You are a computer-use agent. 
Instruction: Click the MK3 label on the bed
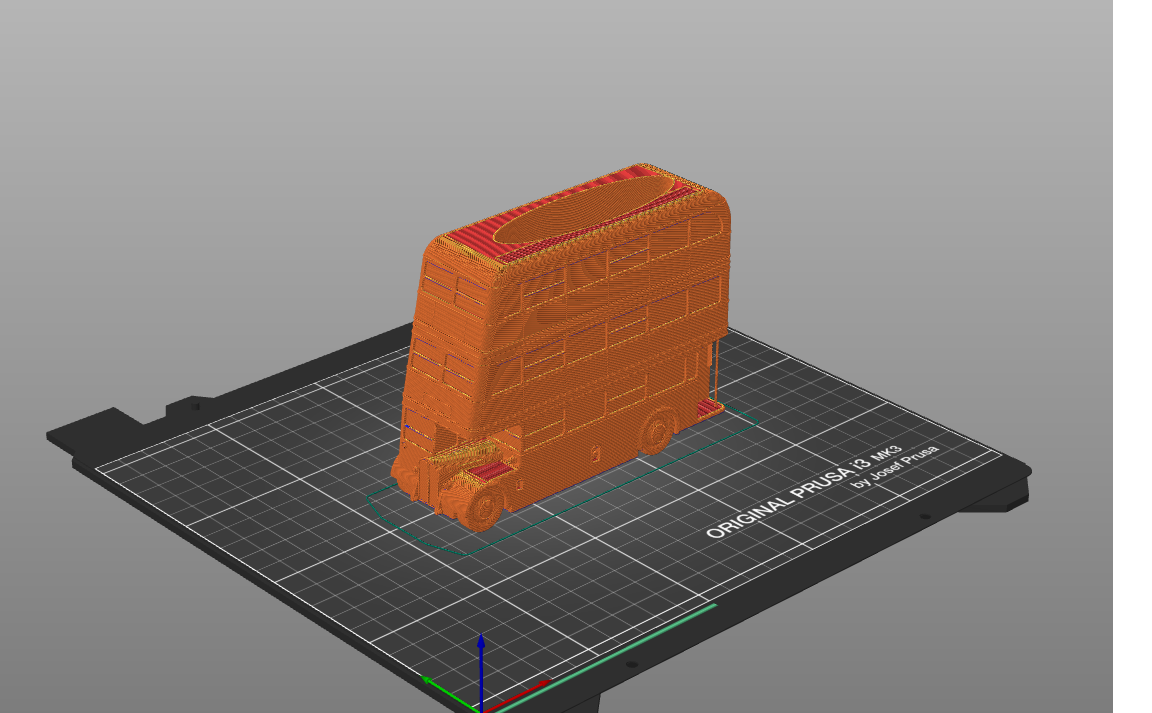[x=887, y=456]
